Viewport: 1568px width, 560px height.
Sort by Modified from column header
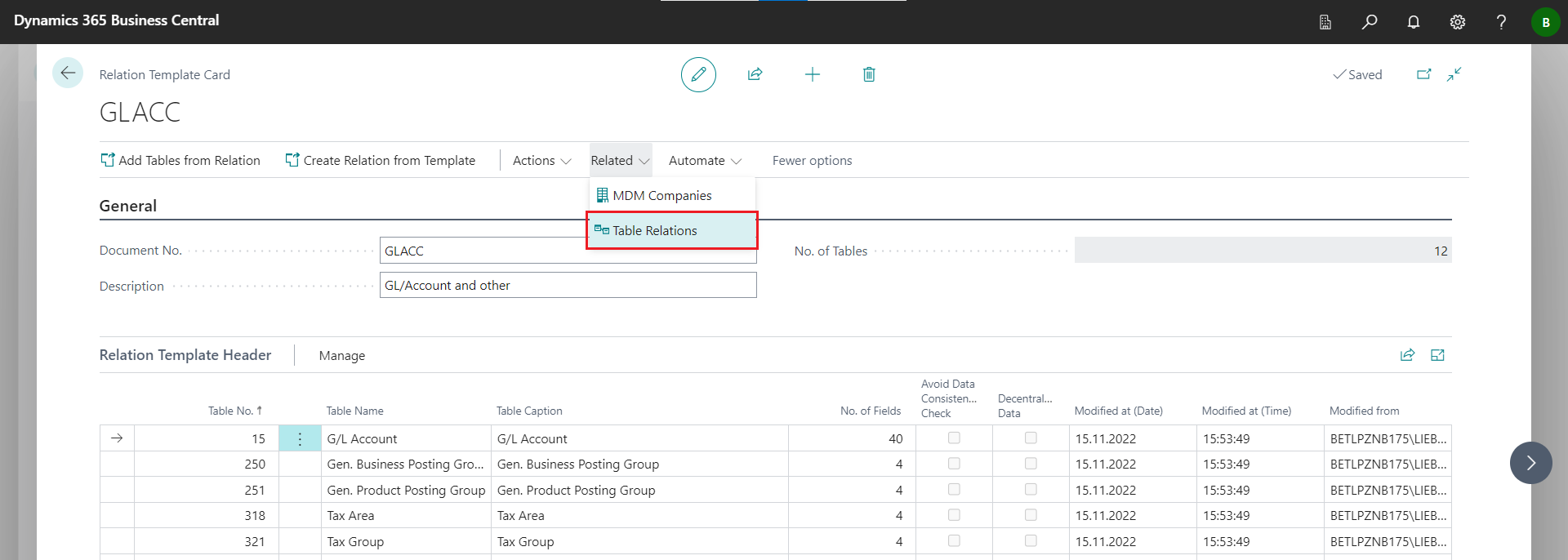coord(1364,411)
